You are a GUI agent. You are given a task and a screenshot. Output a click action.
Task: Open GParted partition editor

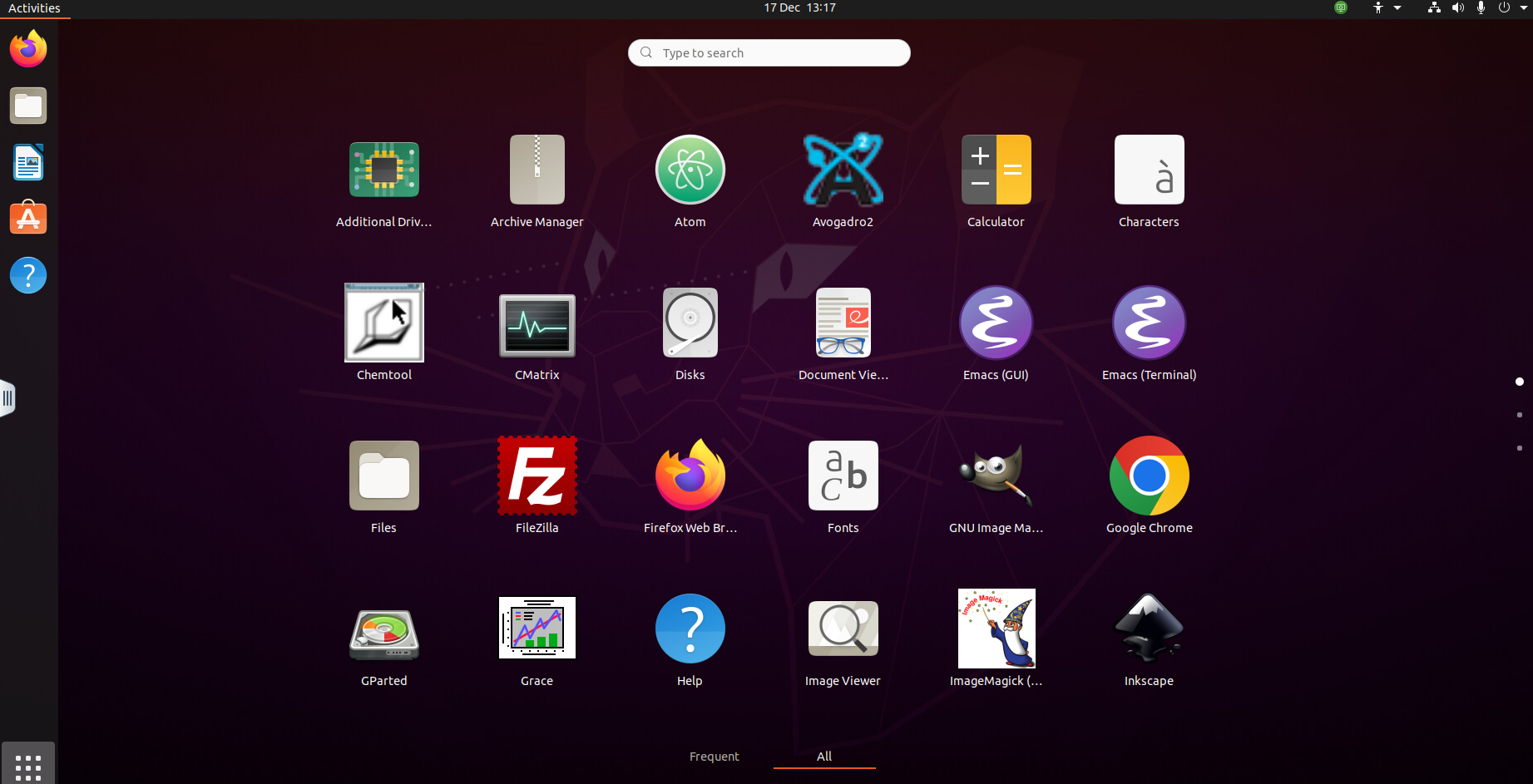click(x=383, y=629)
